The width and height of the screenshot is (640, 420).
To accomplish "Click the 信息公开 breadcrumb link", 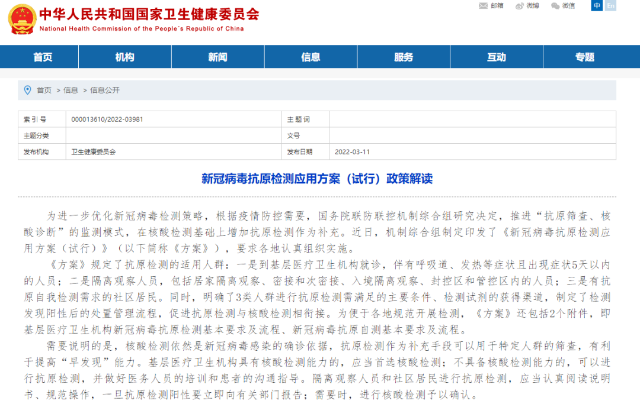I will tap(104, 90).
